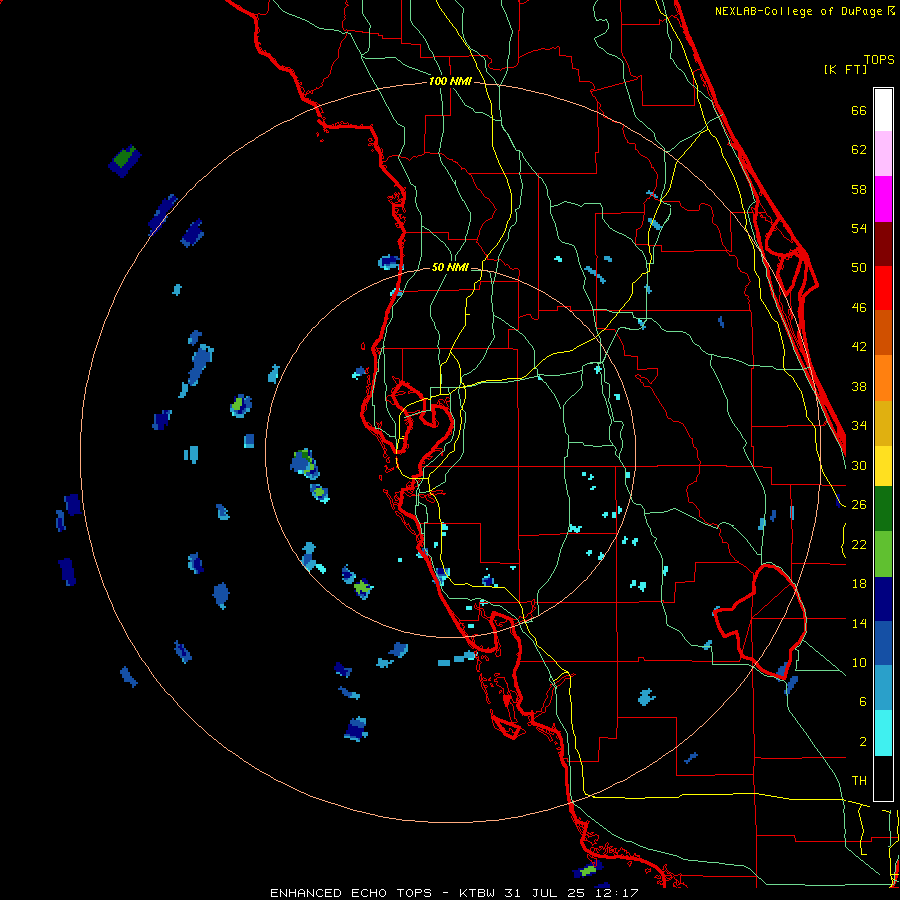Click the 26 value on the legend
Image resolution: width=900 pixels, height=900 pixels.
[859, 505]
